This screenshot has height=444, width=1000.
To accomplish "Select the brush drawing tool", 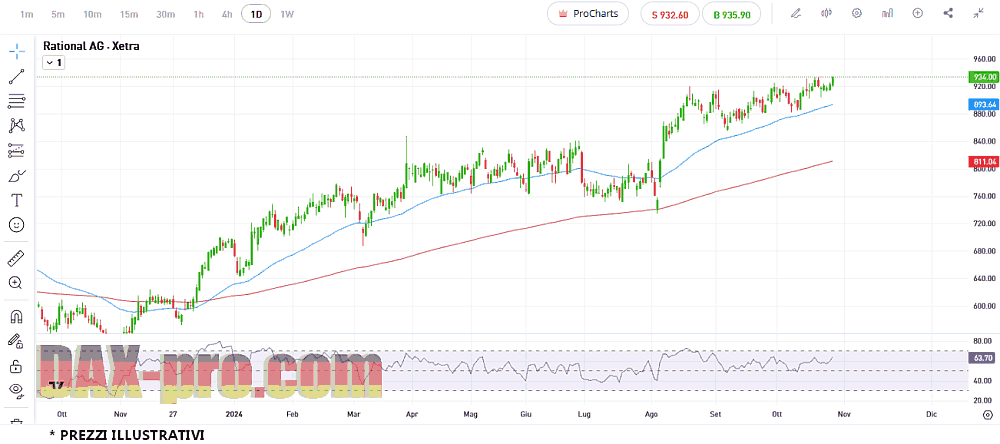I will [17, 175].
